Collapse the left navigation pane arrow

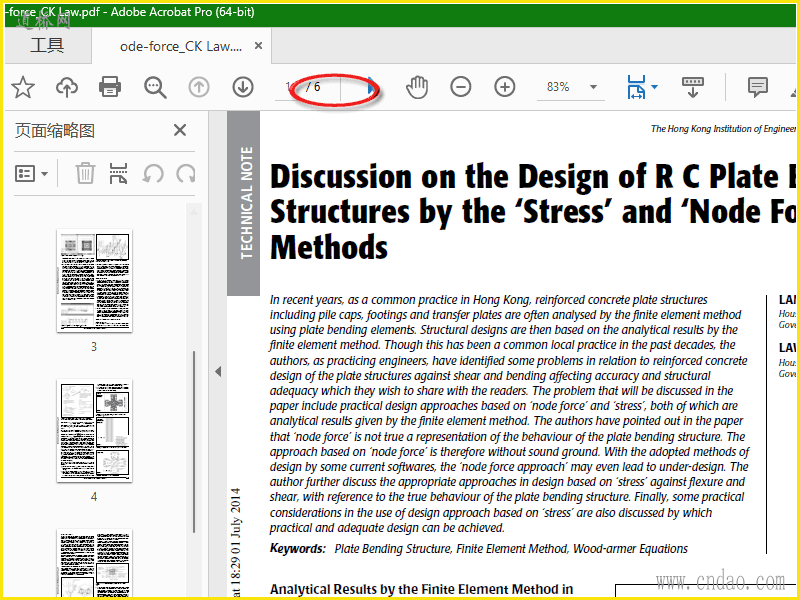(x=217, y=371)
